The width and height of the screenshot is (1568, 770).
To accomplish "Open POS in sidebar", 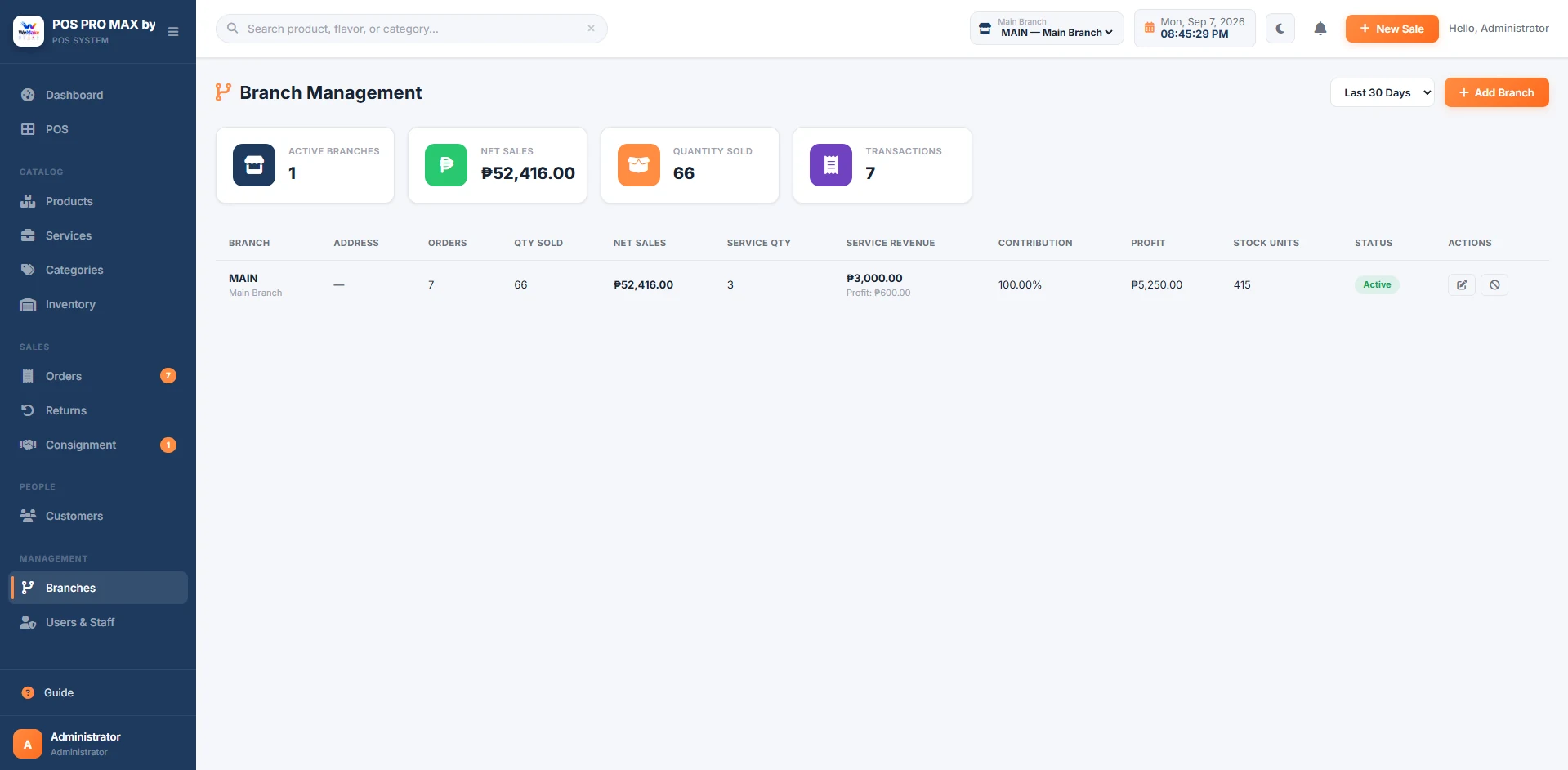I will click(98, 129).
